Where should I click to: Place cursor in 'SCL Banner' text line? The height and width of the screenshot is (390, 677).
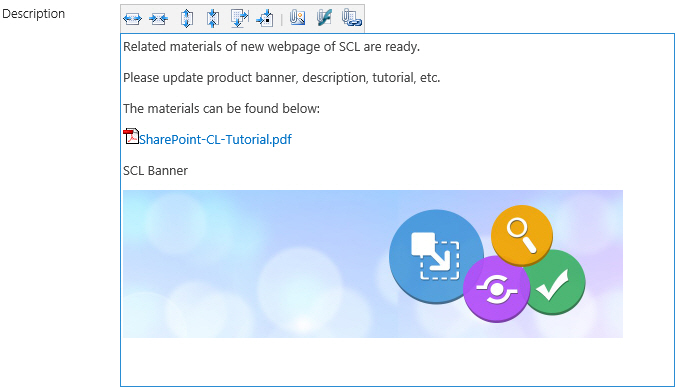point(155,171)
